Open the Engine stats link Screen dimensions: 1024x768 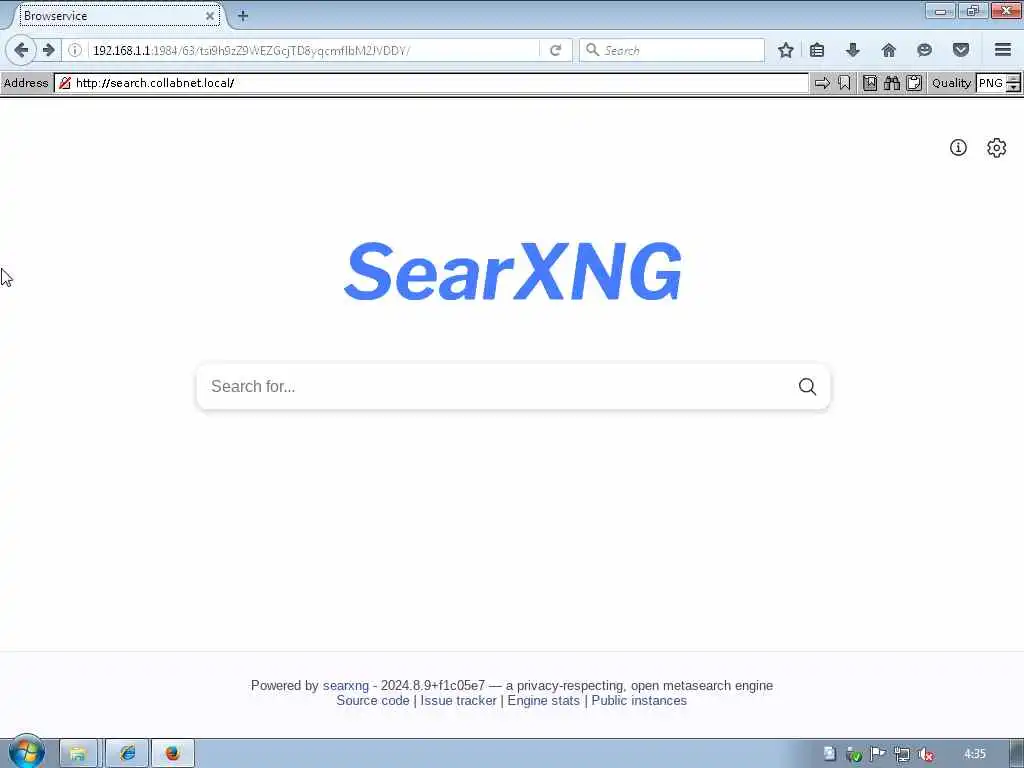click(x=543, y=700)
